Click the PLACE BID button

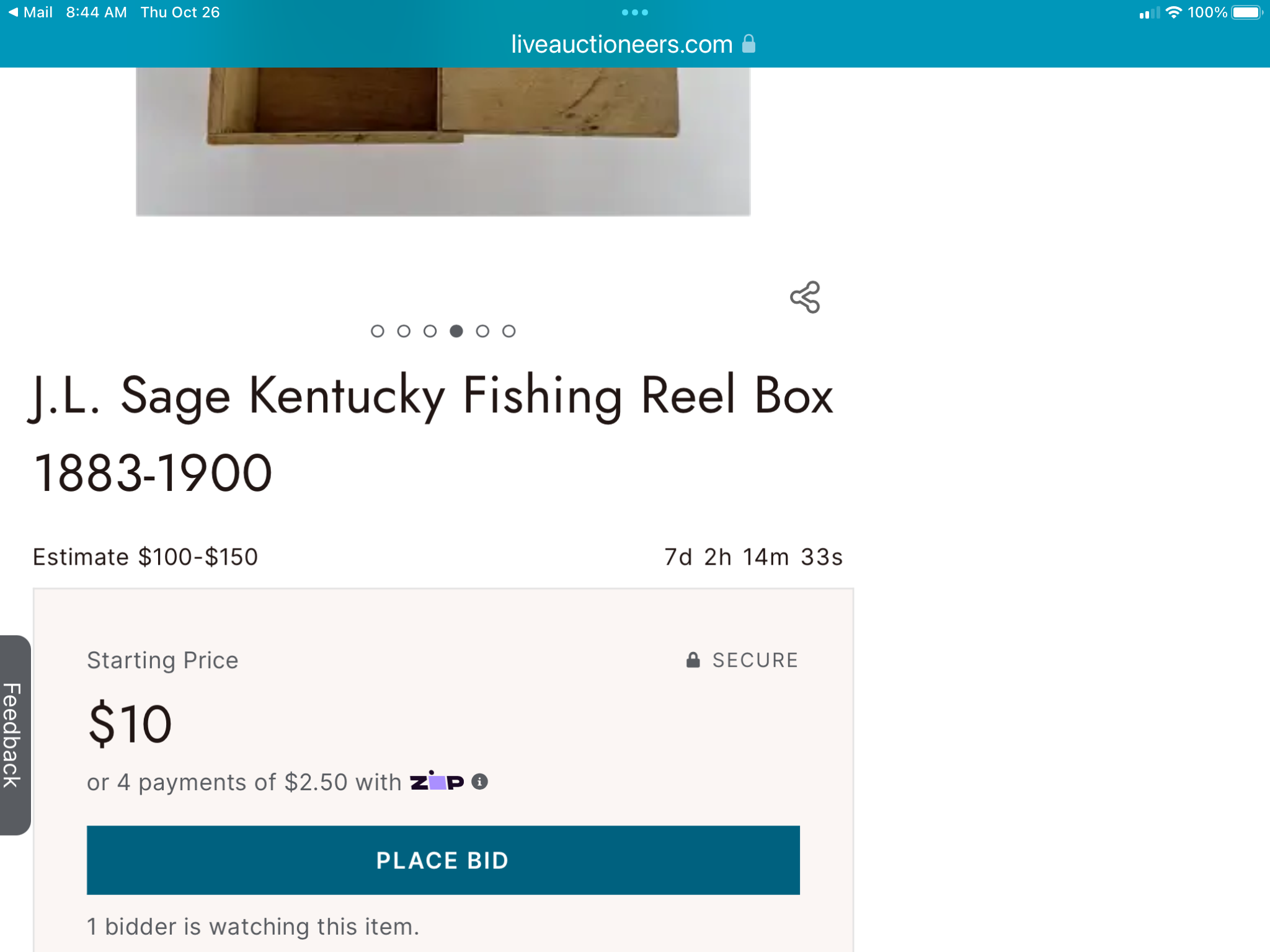pos(443,860)
